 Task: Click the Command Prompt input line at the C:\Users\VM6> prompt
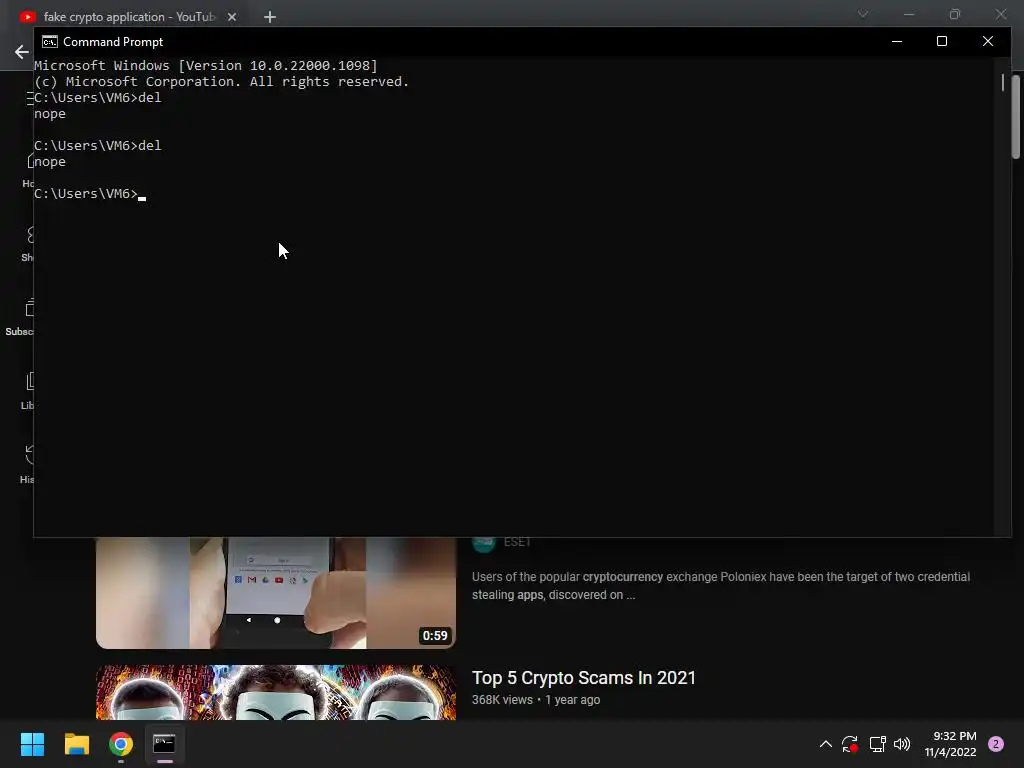coord(89,194)
